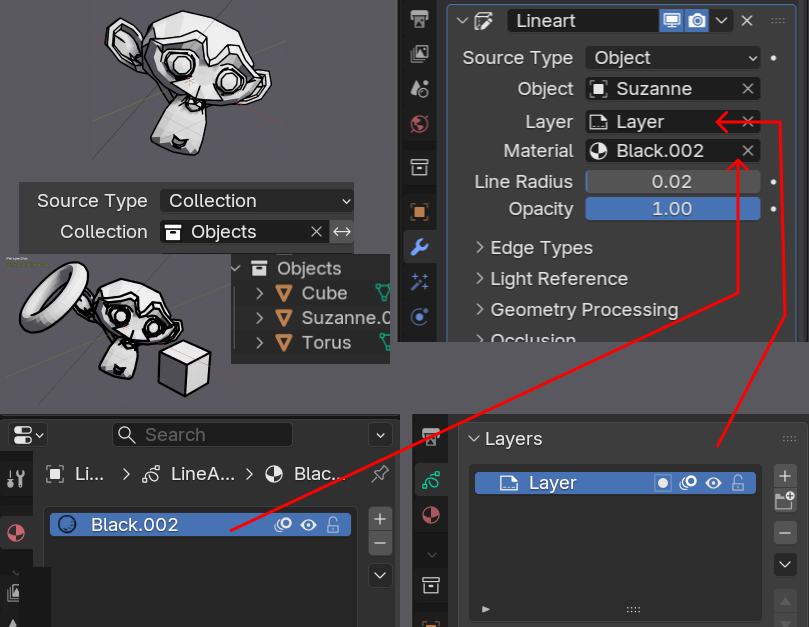Expand Geometry Processing panel
Viewport: 809px width, 627px height.
[x=583, y=310]
